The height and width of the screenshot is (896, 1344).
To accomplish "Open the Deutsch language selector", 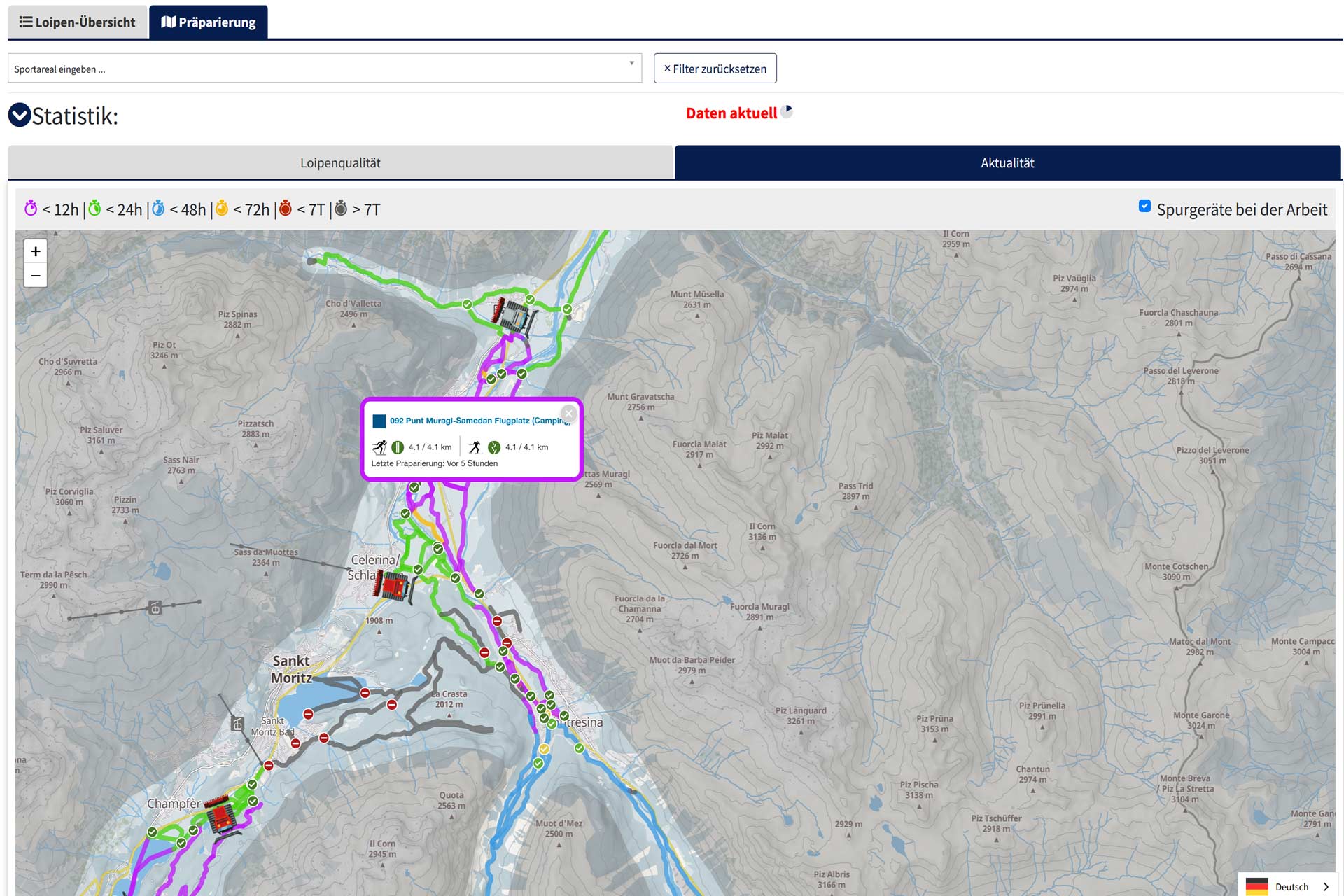I will (1291, 886).
